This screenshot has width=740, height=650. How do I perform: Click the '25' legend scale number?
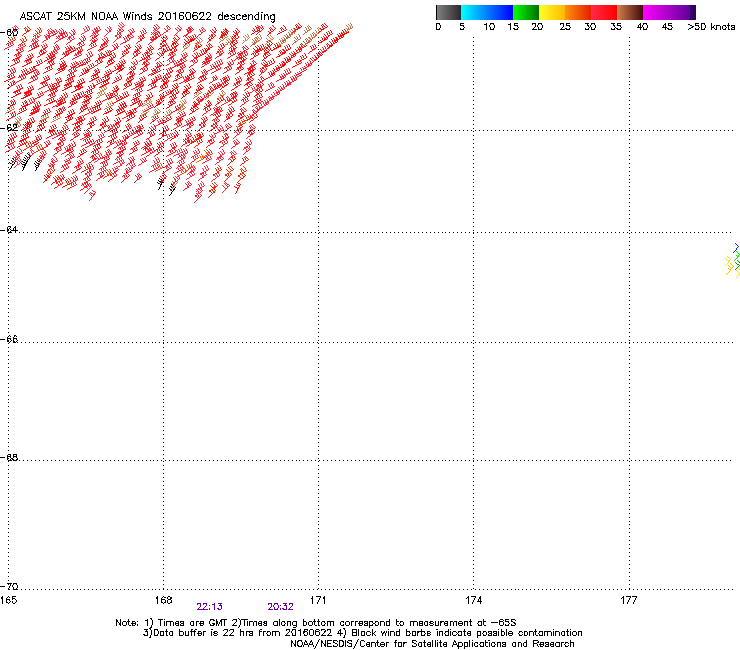[565, 27]
